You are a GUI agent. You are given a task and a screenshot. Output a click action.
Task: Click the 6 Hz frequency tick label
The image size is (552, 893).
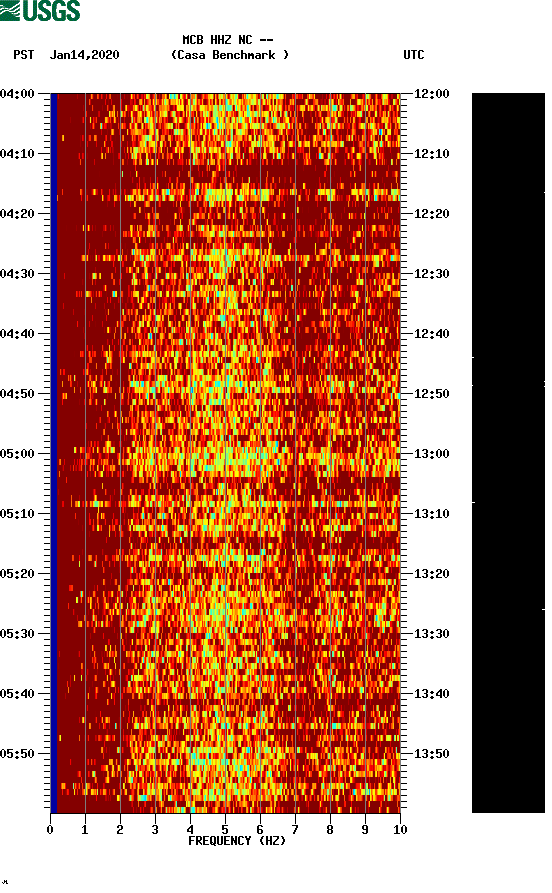click(x=260, y=830)
